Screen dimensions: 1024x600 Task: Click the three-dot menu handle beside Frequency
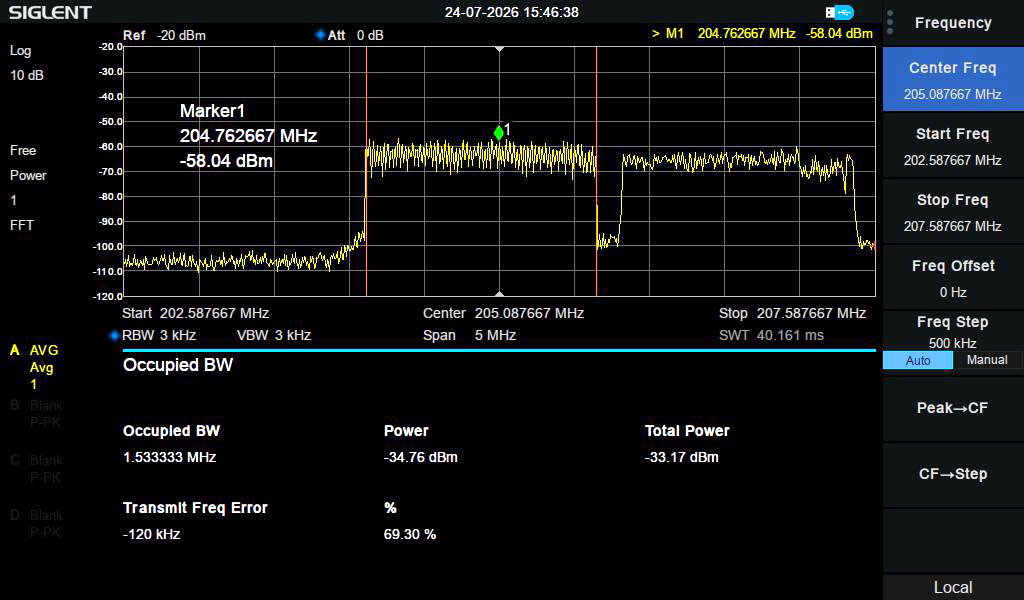(889, 22)
